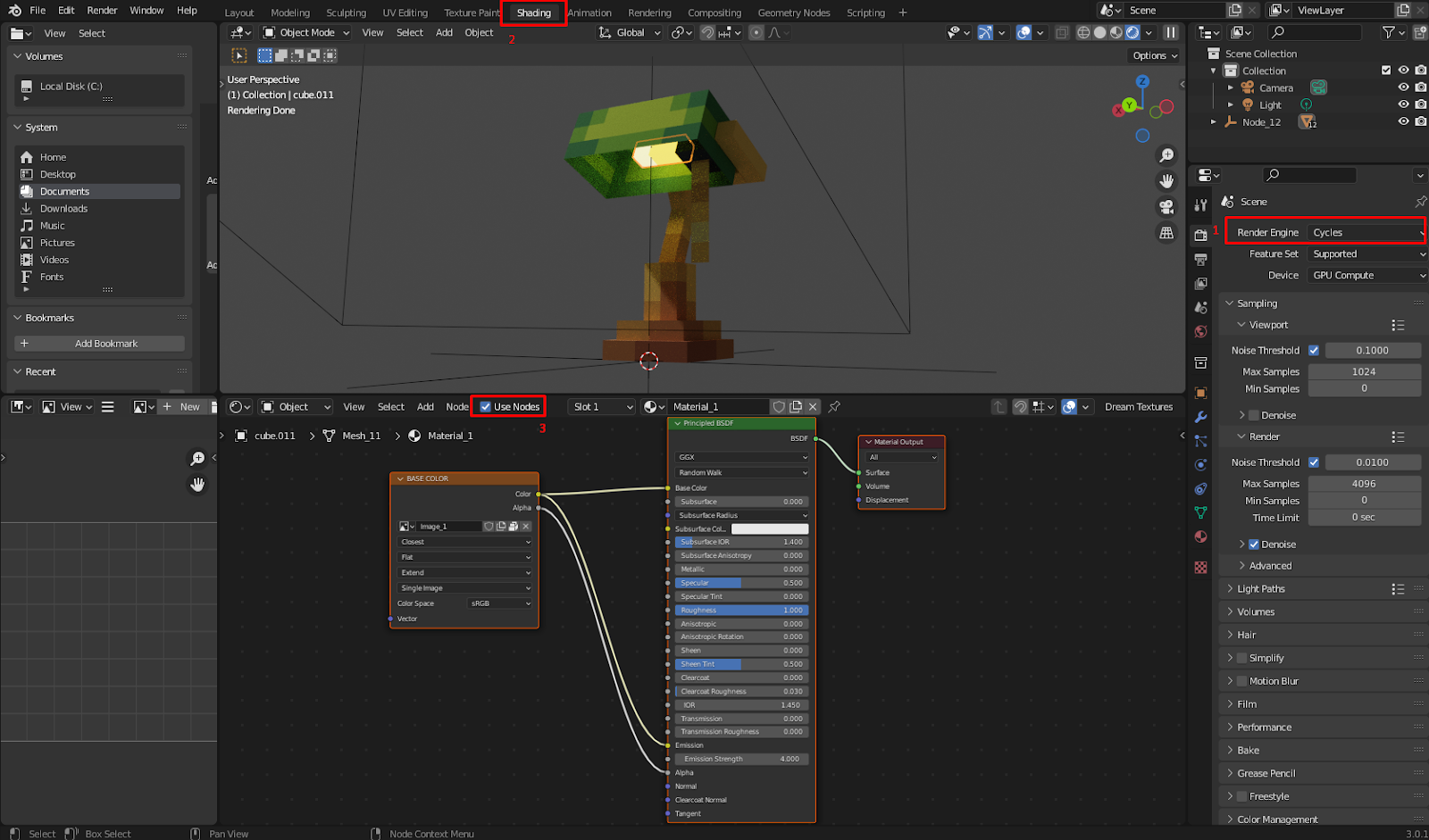Open Documents in the System list
1429x840 pixels.
99,191
